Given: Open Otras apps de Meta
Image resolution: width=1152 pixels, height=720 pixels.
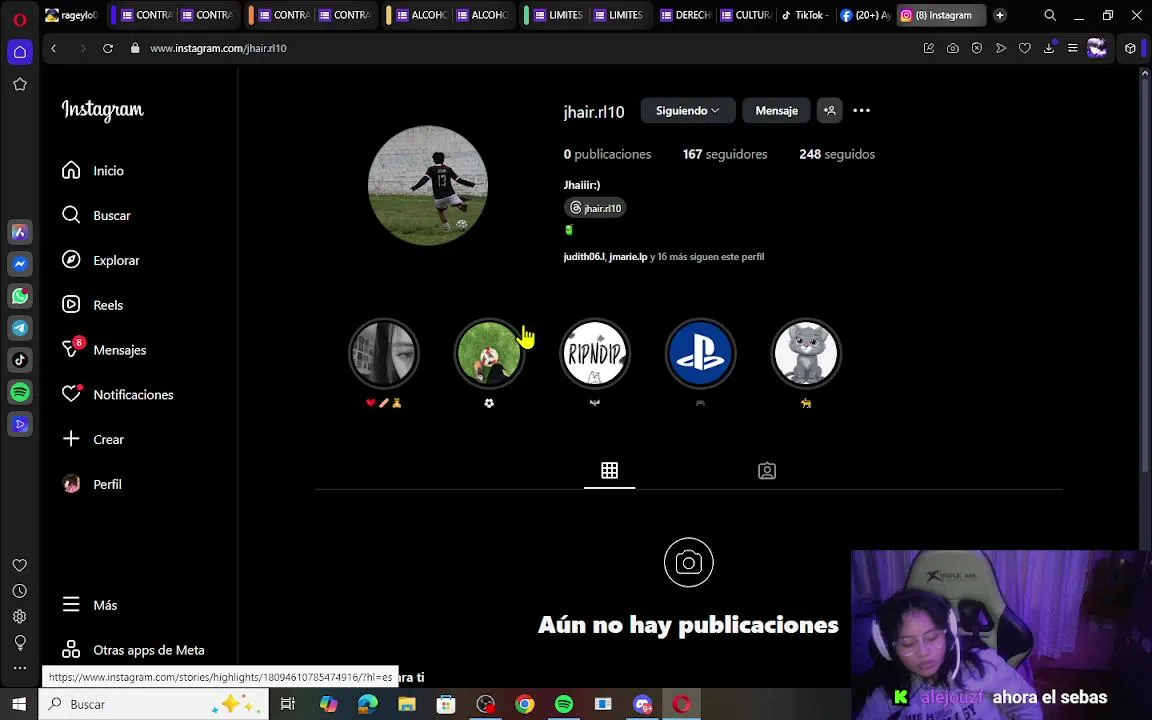Looking at the screenshot, I should pos(134,649).
